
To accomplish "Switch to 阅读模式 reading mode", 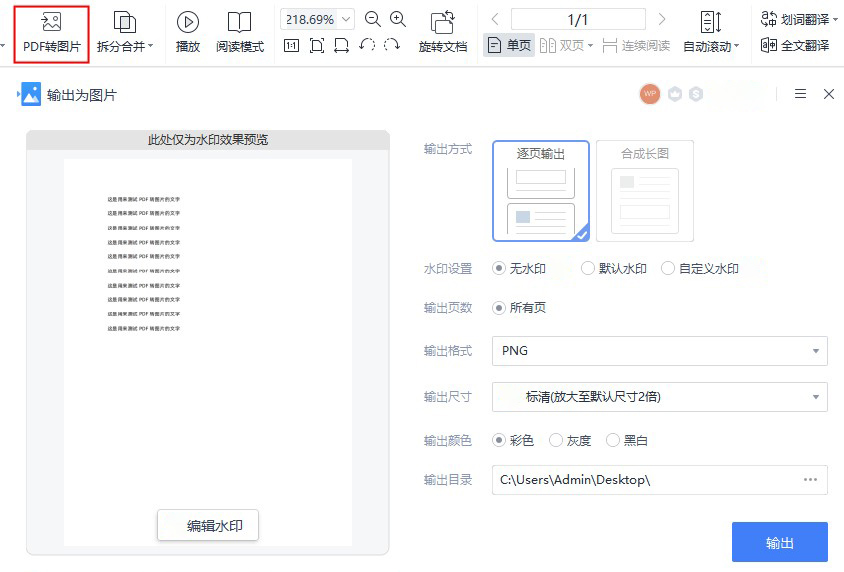I will 240,34.
